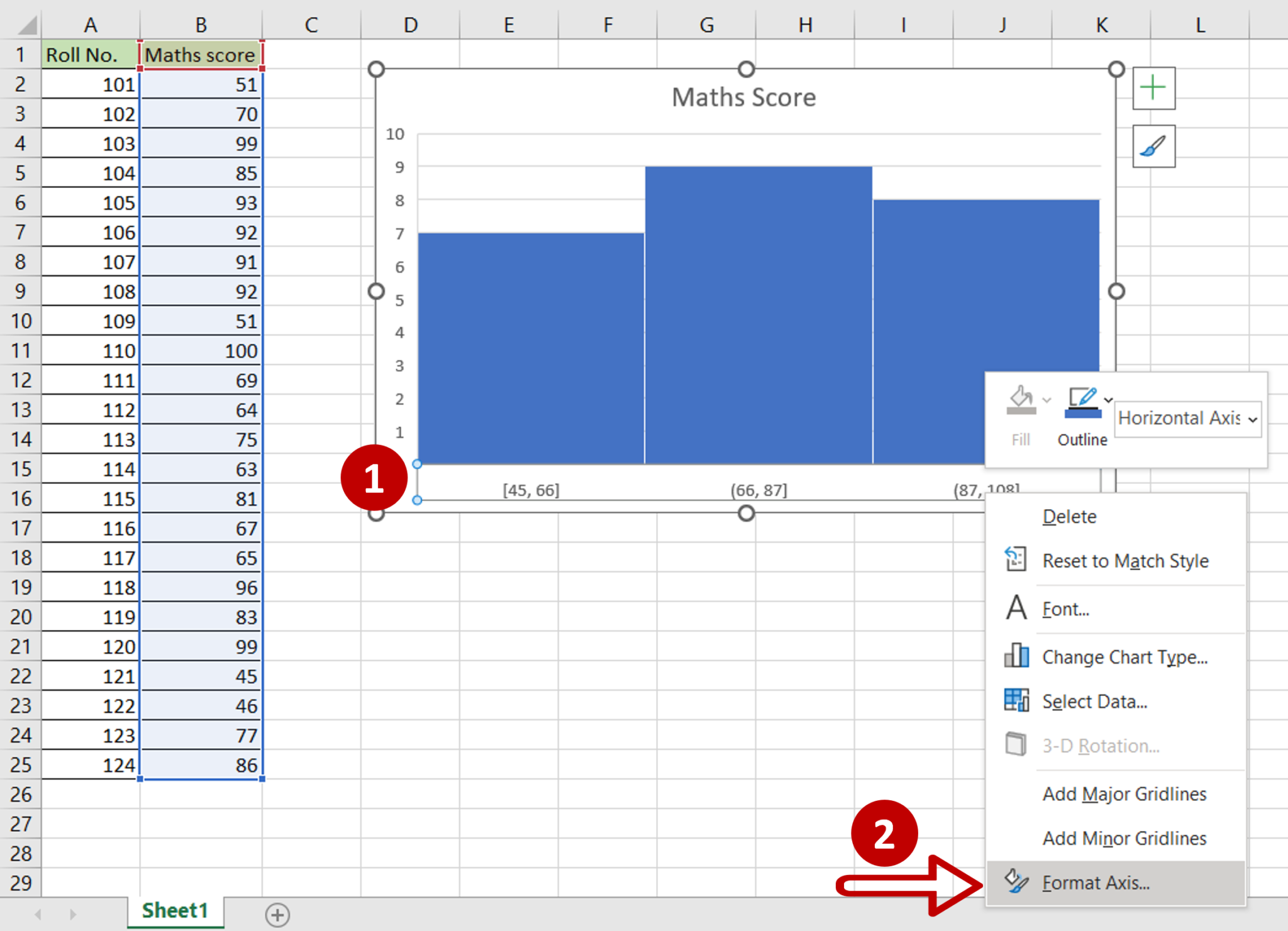This screenshot has width=1288, height=931.
Task: Click the Font icon in the context menu
Action: (x=1016, y=608)
